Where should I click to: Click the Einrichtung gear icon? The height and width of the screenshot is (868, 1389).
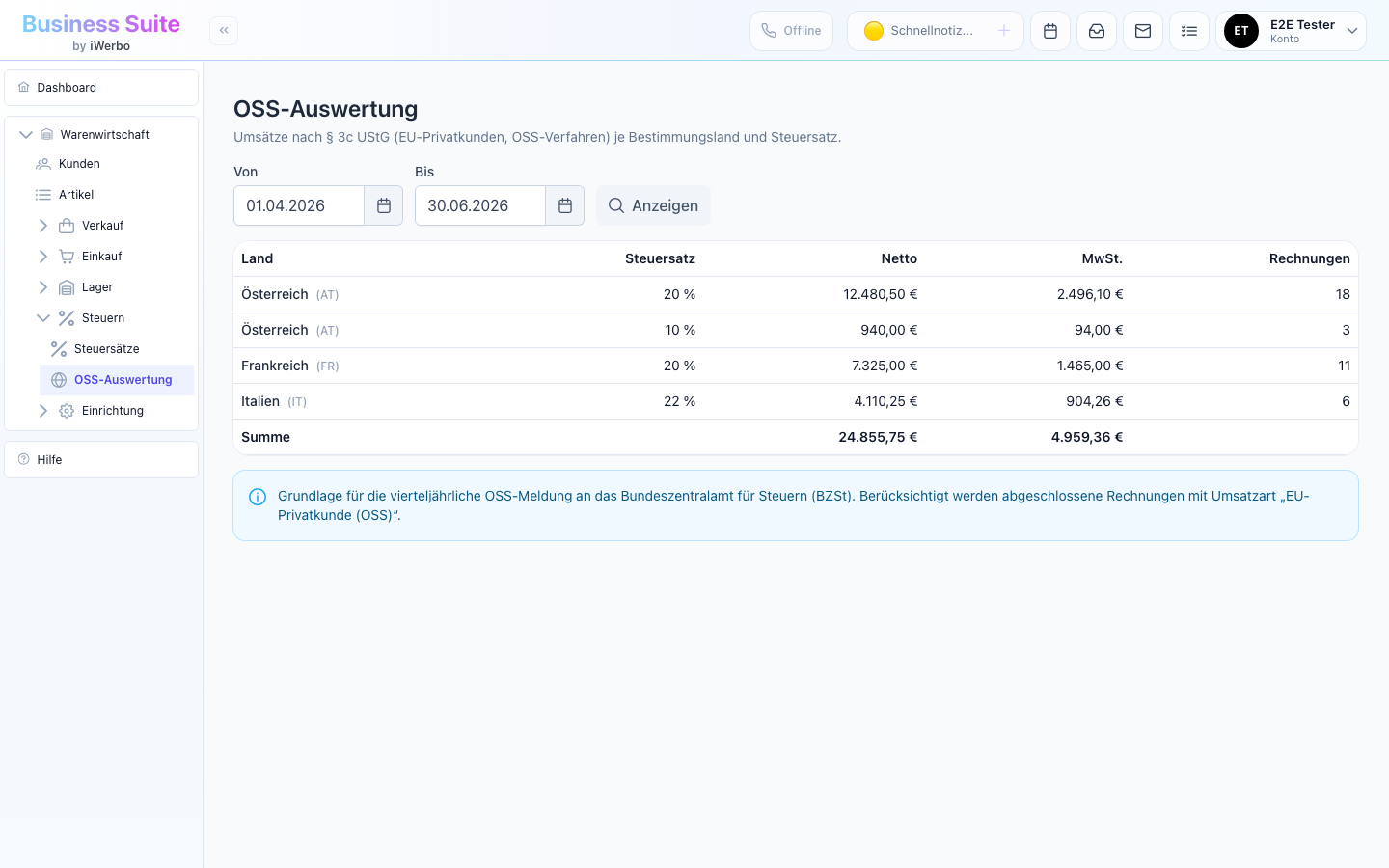(x=67, y=411)
